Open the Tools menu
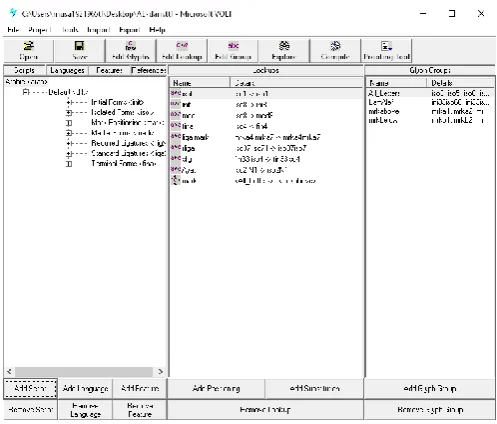The height and width of the screenshot is (424, 497). 70,30
